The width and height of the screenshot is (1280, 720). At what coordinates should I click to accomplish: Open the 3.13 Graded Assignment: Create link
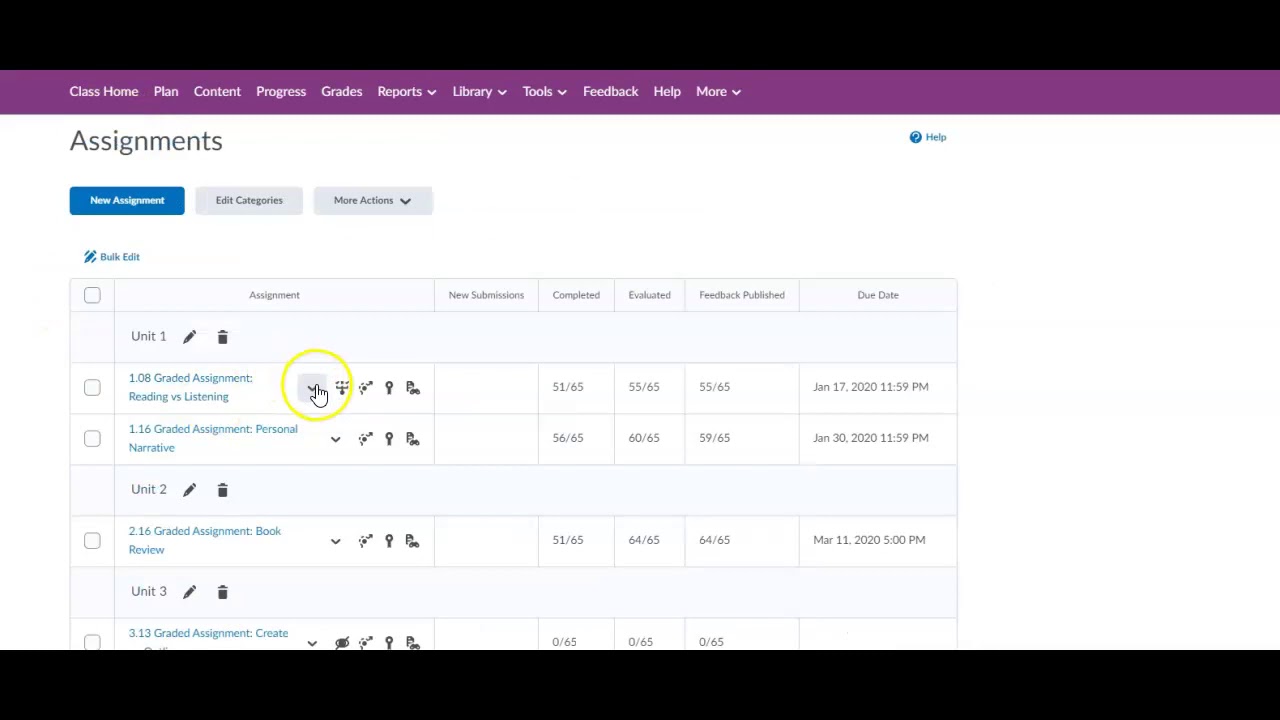[x=208, y=634]
